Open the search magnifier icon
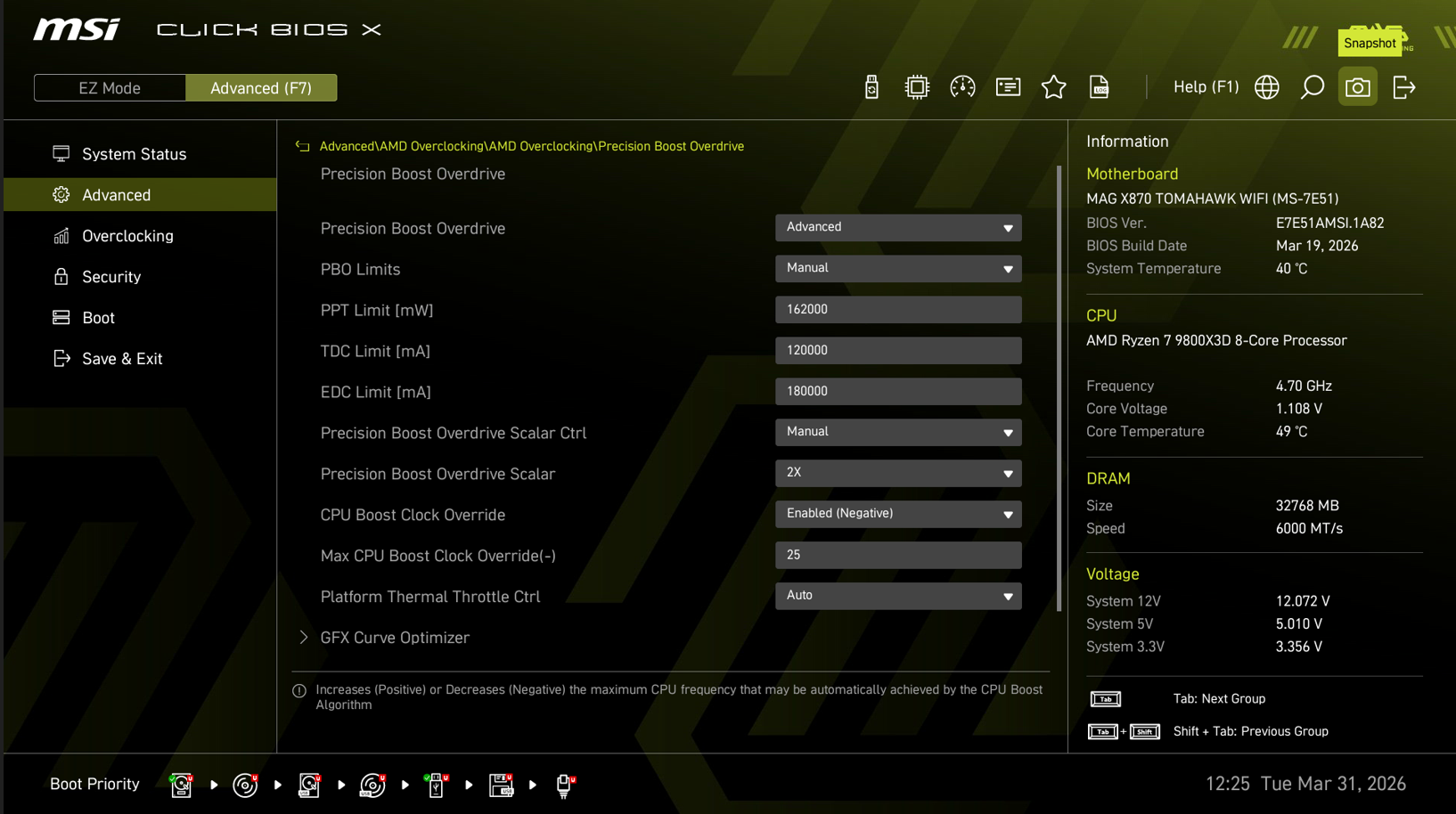This screenshot has width=1456, height=814. click(x=1312, y=87)
